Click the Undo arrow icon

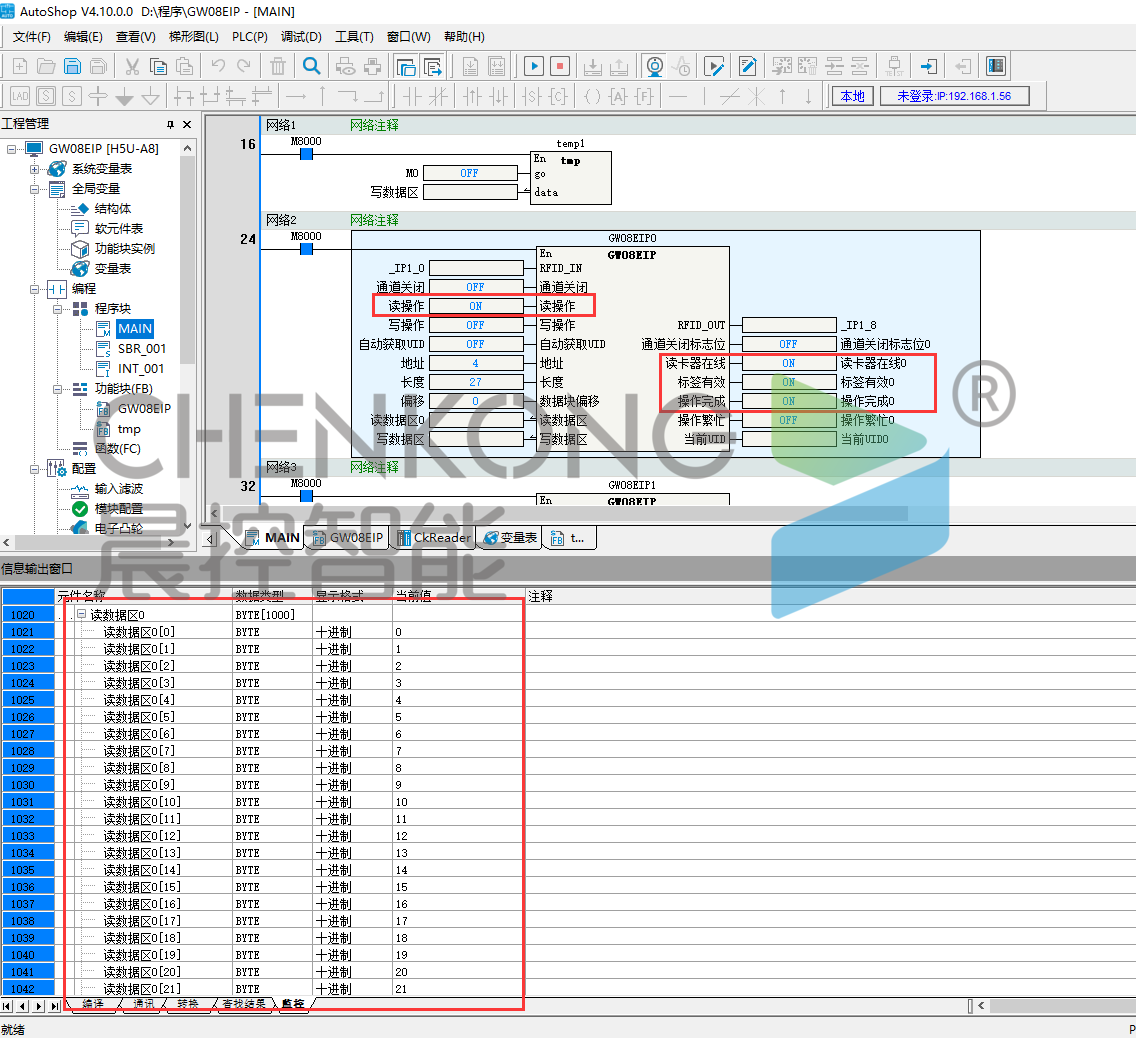pos(218,66)
